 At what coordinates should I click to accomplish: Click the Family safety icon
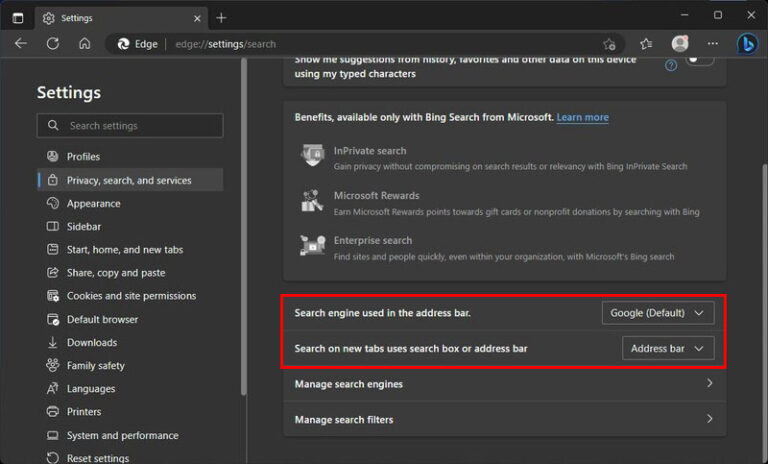pyautogui.click(x=52, y=365)
